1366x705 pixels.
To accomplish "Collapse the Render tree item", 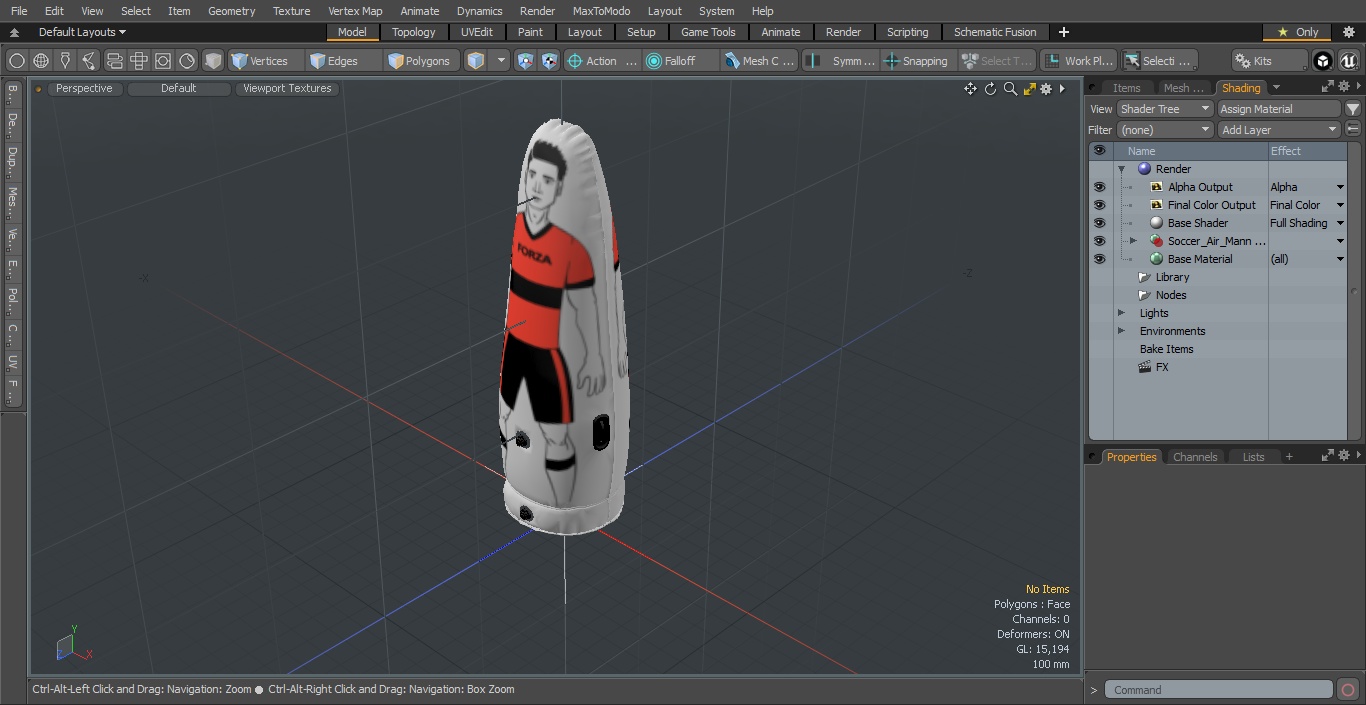I will click(1121, 169).
